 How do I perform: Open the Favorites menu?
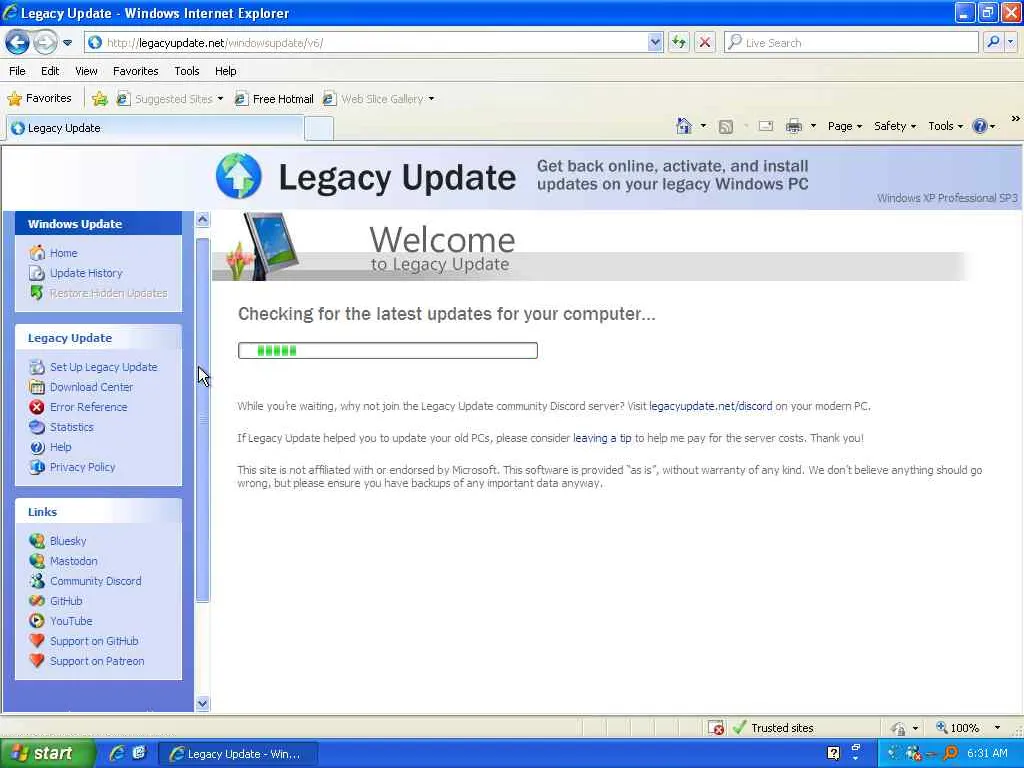pos(135,71)
